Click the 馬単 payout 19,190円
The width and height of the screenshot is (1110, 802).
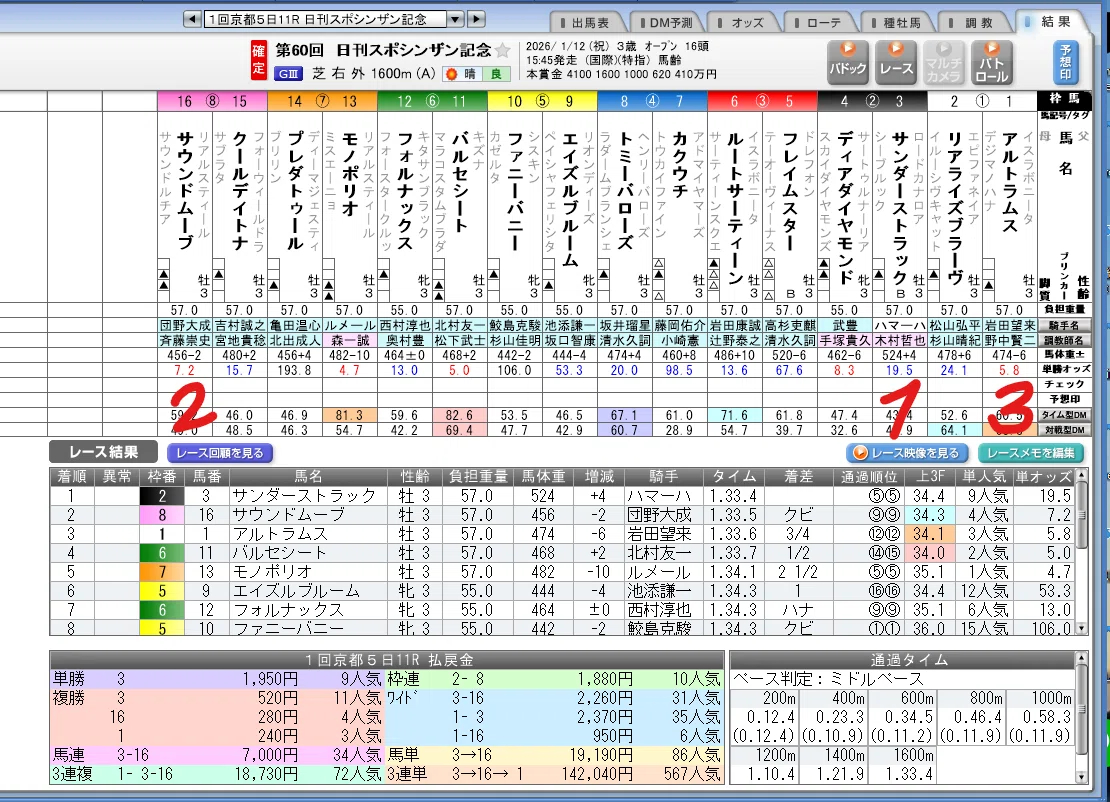pos(601,755)
